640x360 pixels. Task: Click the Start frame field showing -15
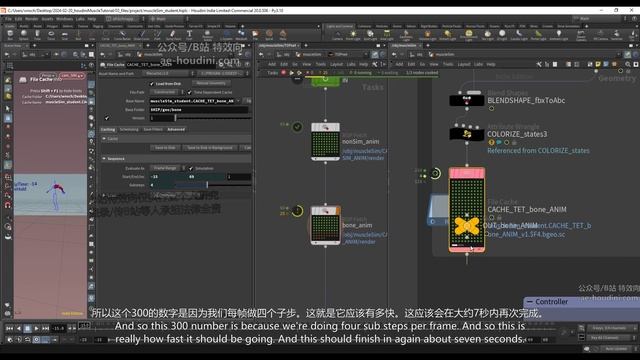(167, 176)
